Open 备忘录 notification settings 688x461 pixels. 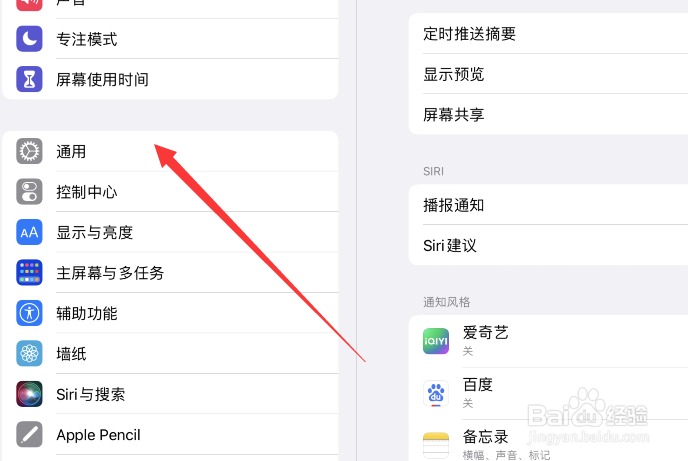click(x=548, y=441)
